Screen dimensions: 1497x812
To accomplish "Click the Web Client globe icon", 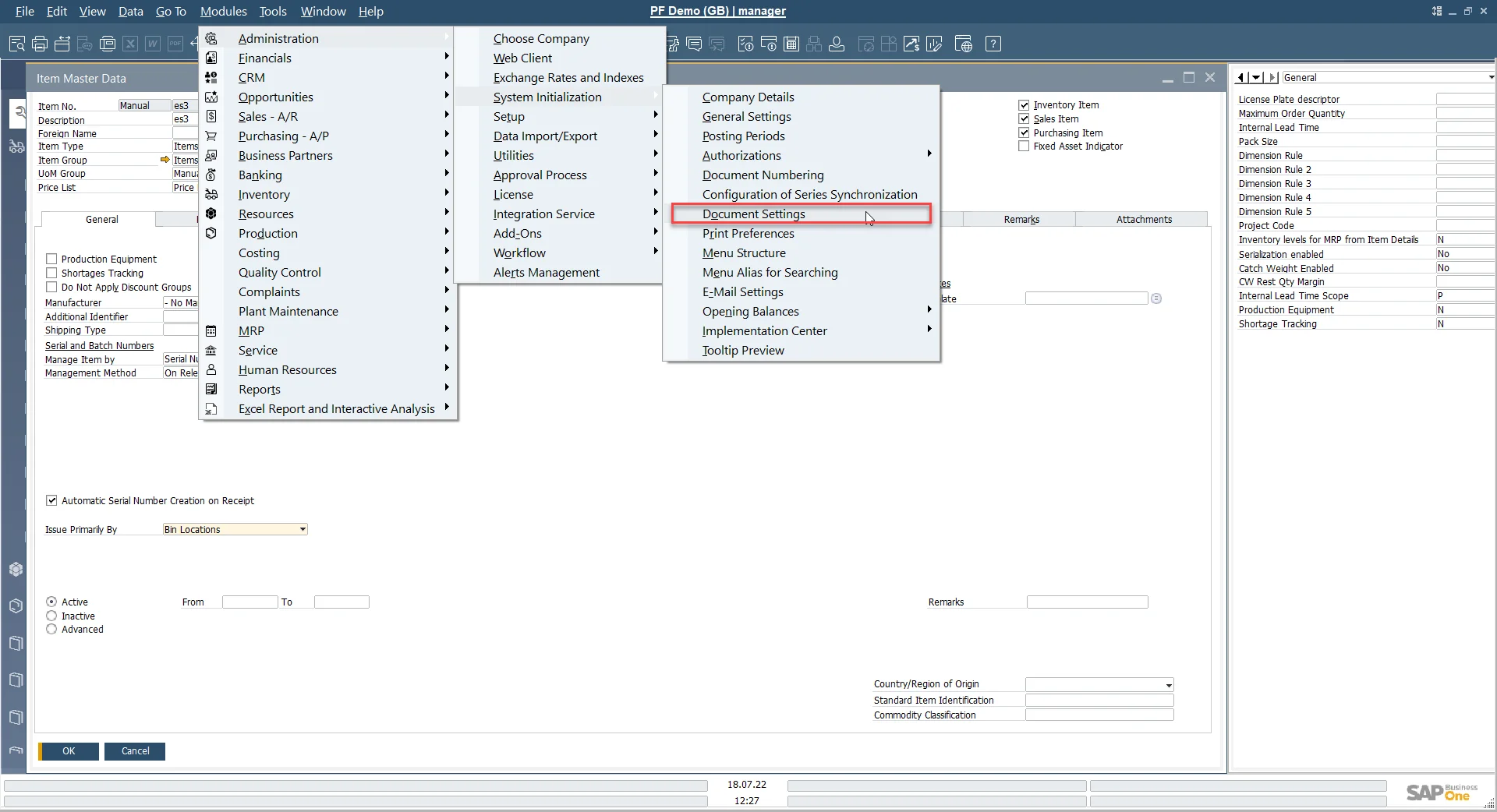I will click(964, 44).
